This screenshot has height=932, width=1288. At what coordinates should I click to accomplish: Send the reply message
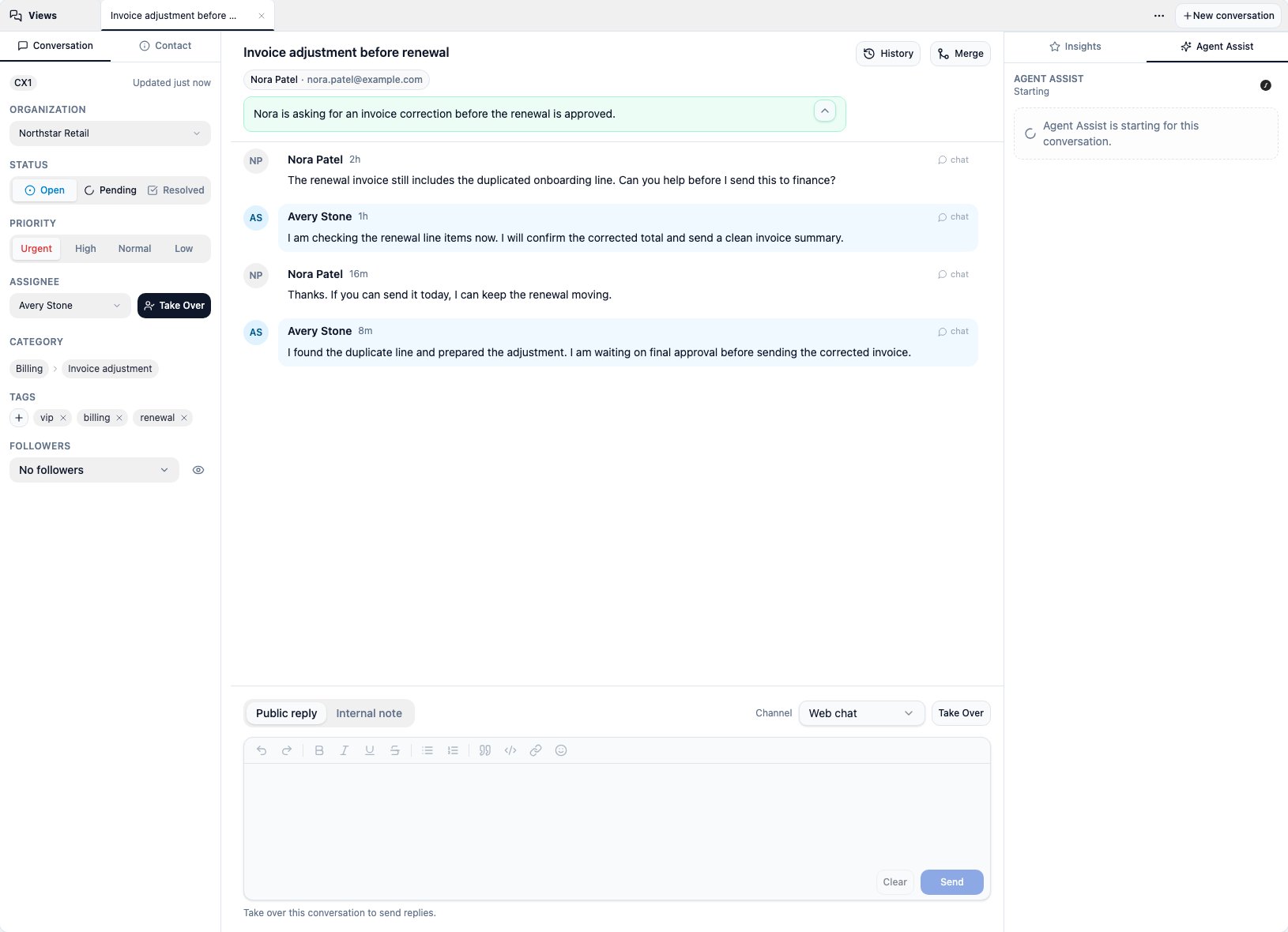pyautogui.click(x=952, y=882)
